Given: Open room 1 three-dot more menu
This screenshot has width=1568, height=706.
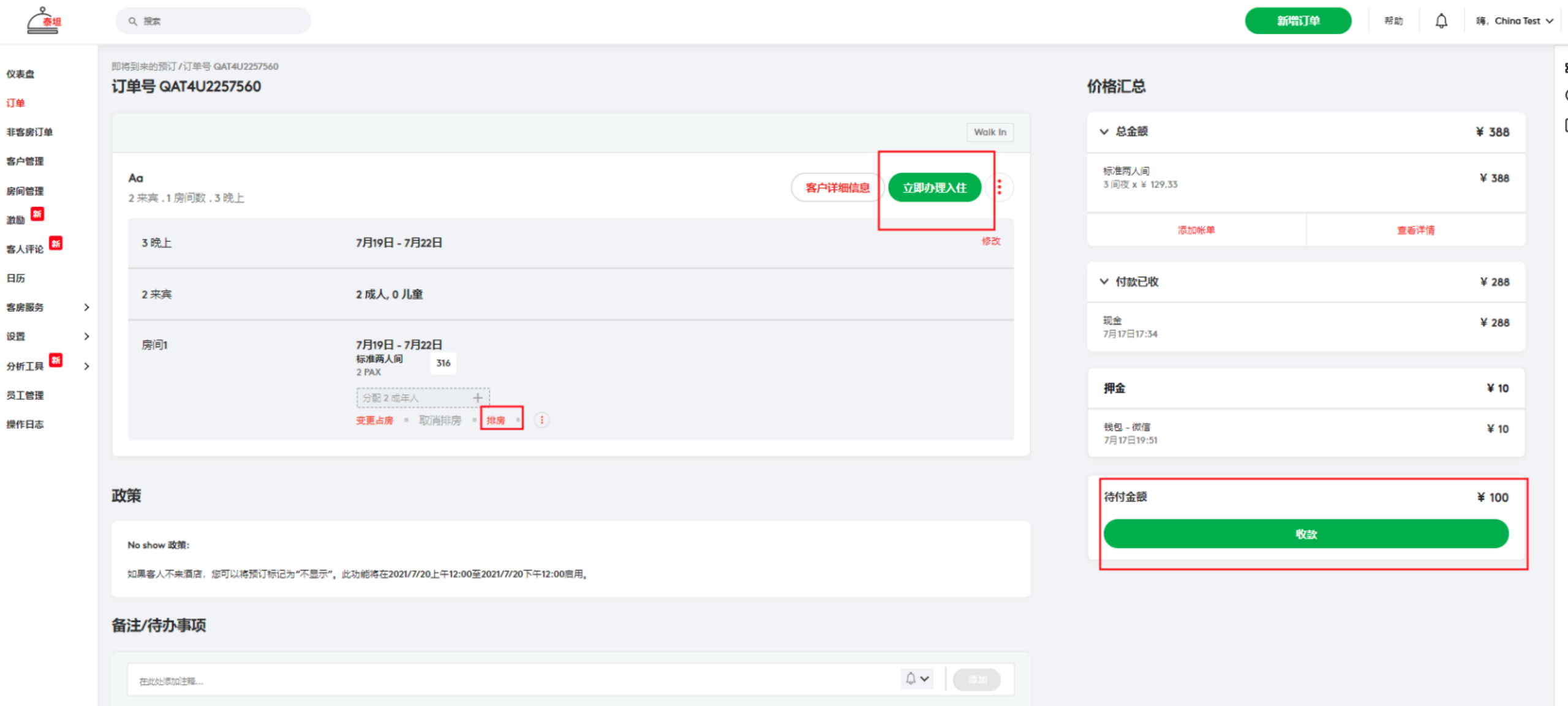Looking at the screenshot, I should [x=541, y=420].
